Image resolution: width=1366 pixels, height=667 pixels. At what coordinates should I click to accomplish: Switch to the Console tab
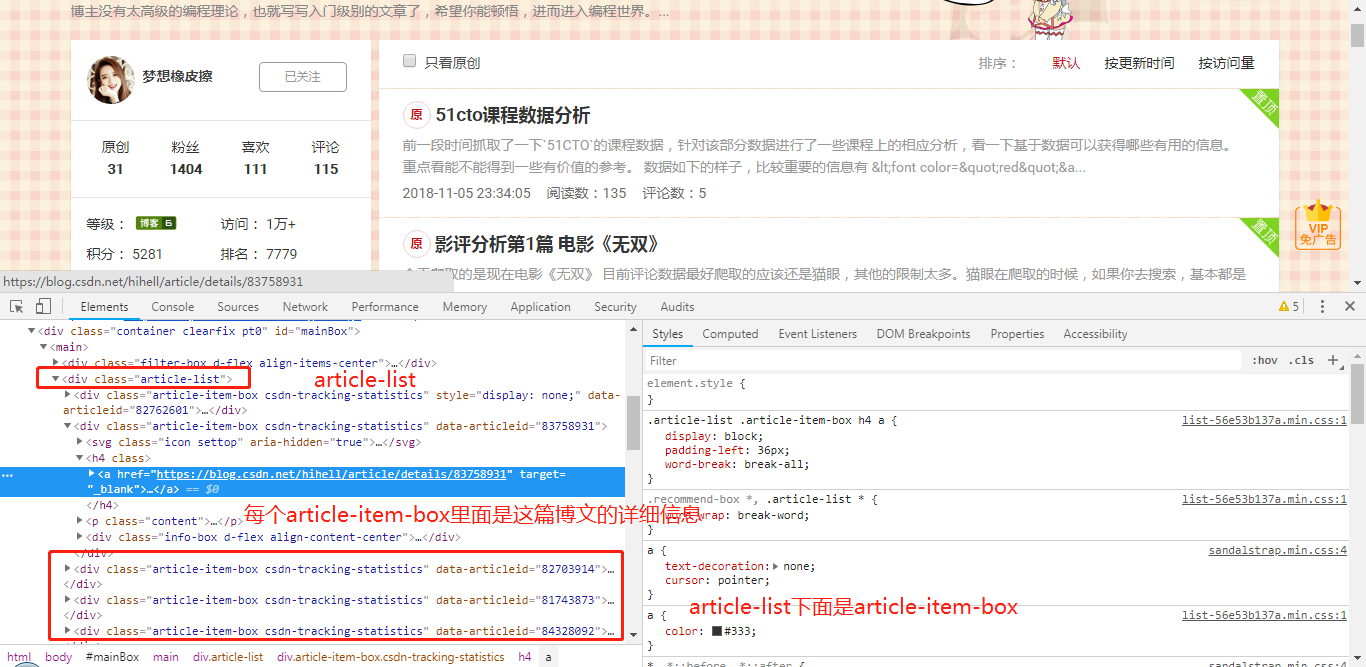(x=173, y=307)
